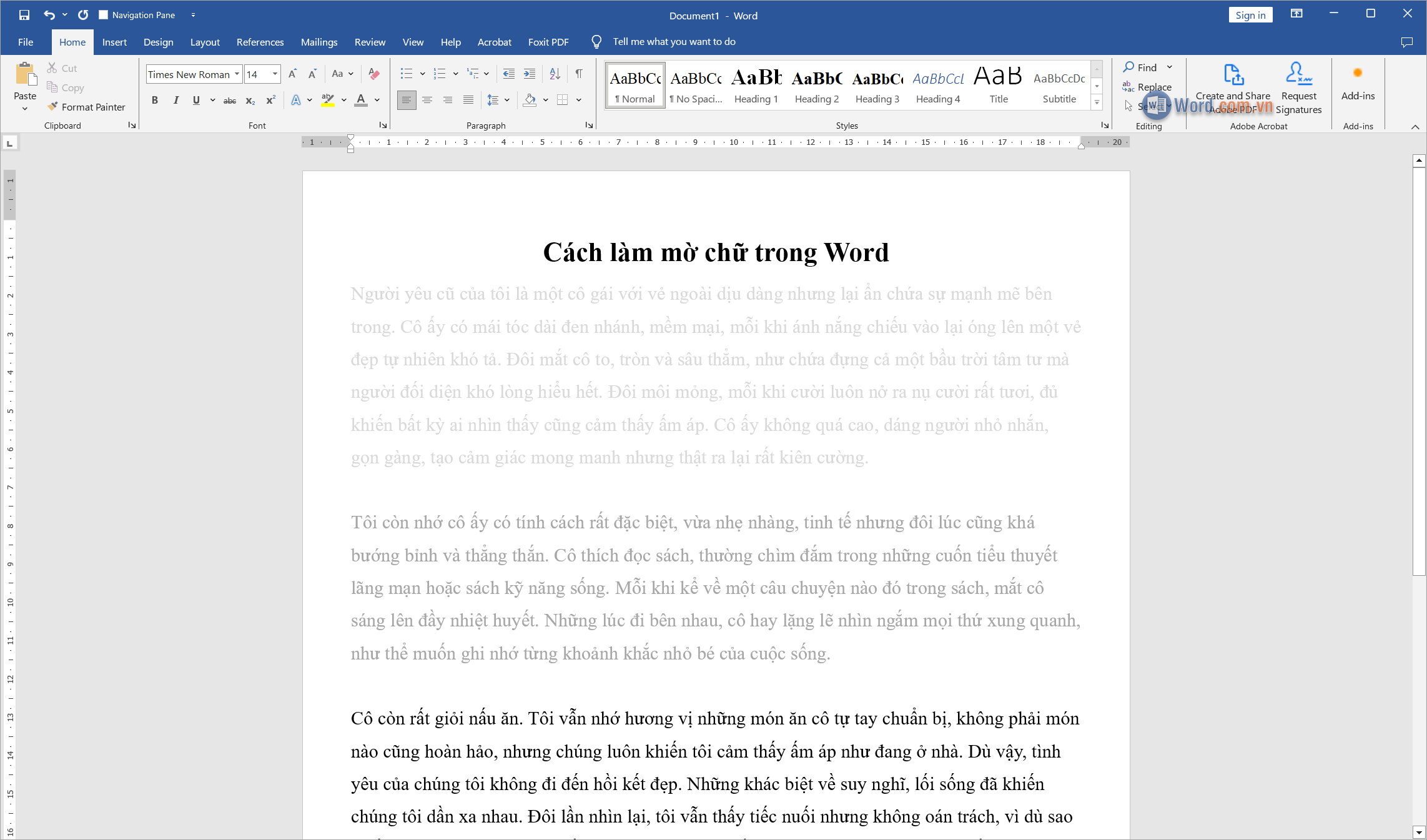Apply the yellow text highlight color
1427x840 pixels.
(x=328, y=100)
